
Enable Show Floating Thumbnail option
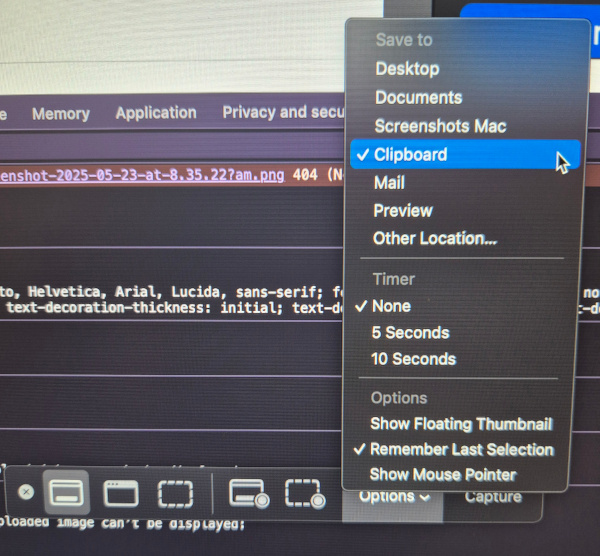pyautogui.click(x=461, y=424)
